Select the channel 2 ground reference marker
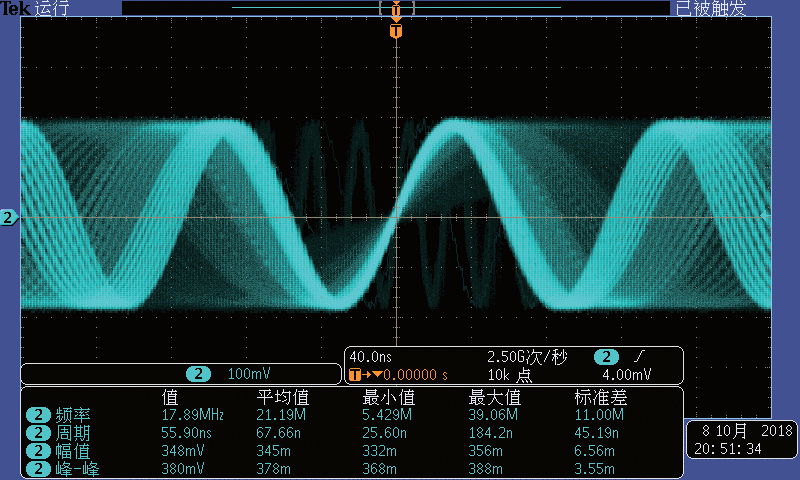Image resolution: width=800 pixels, height=480 pixels. 9,217
